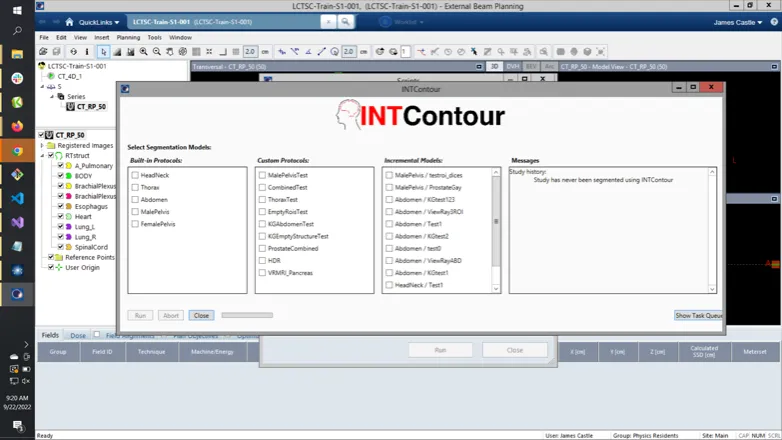Open the QuickLinks dropdown

[x=99, y=22]
